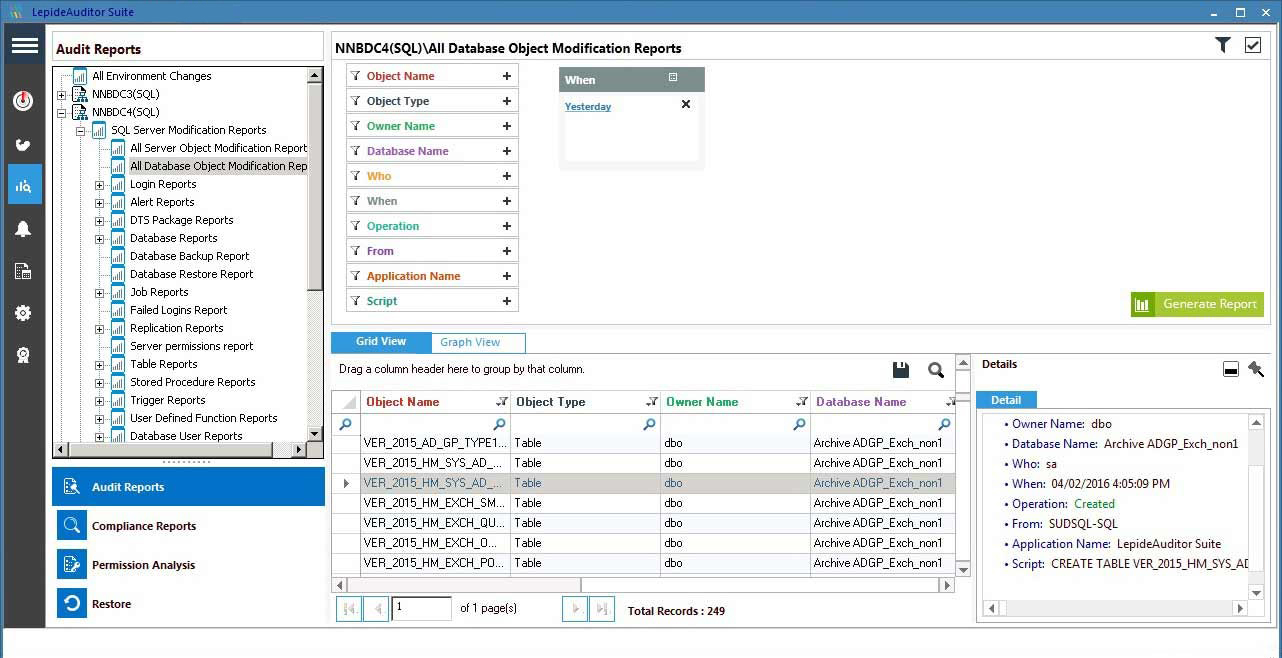Add Who filter with plus
Viewport: 1282px width, 658px height.
[507, 176]
